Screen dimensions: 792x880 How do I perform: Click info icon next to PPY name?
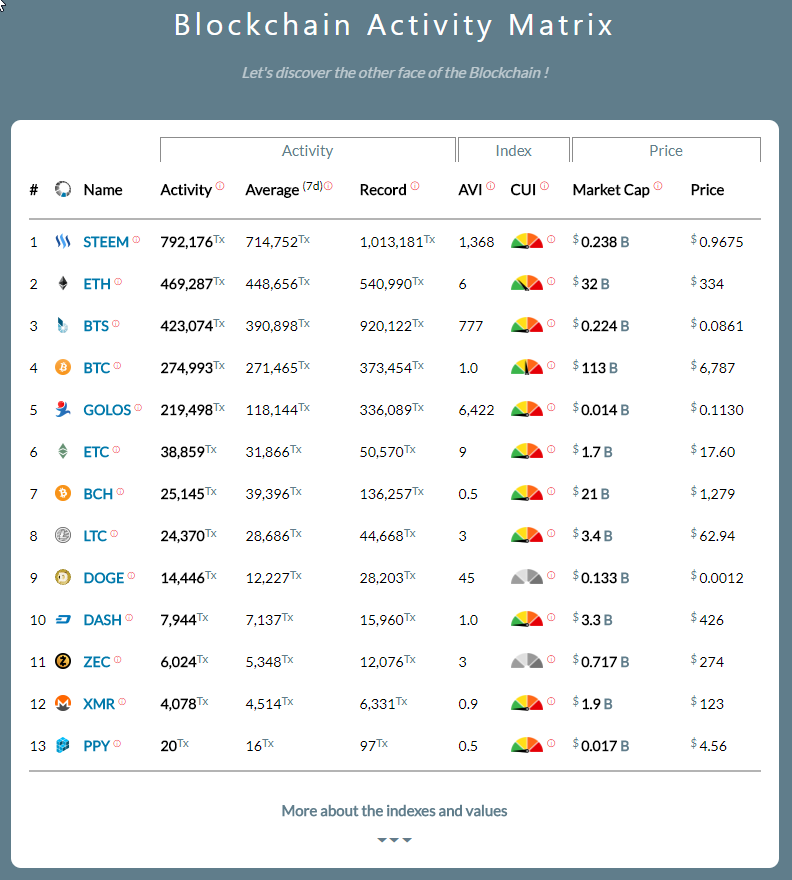(117, 744)
